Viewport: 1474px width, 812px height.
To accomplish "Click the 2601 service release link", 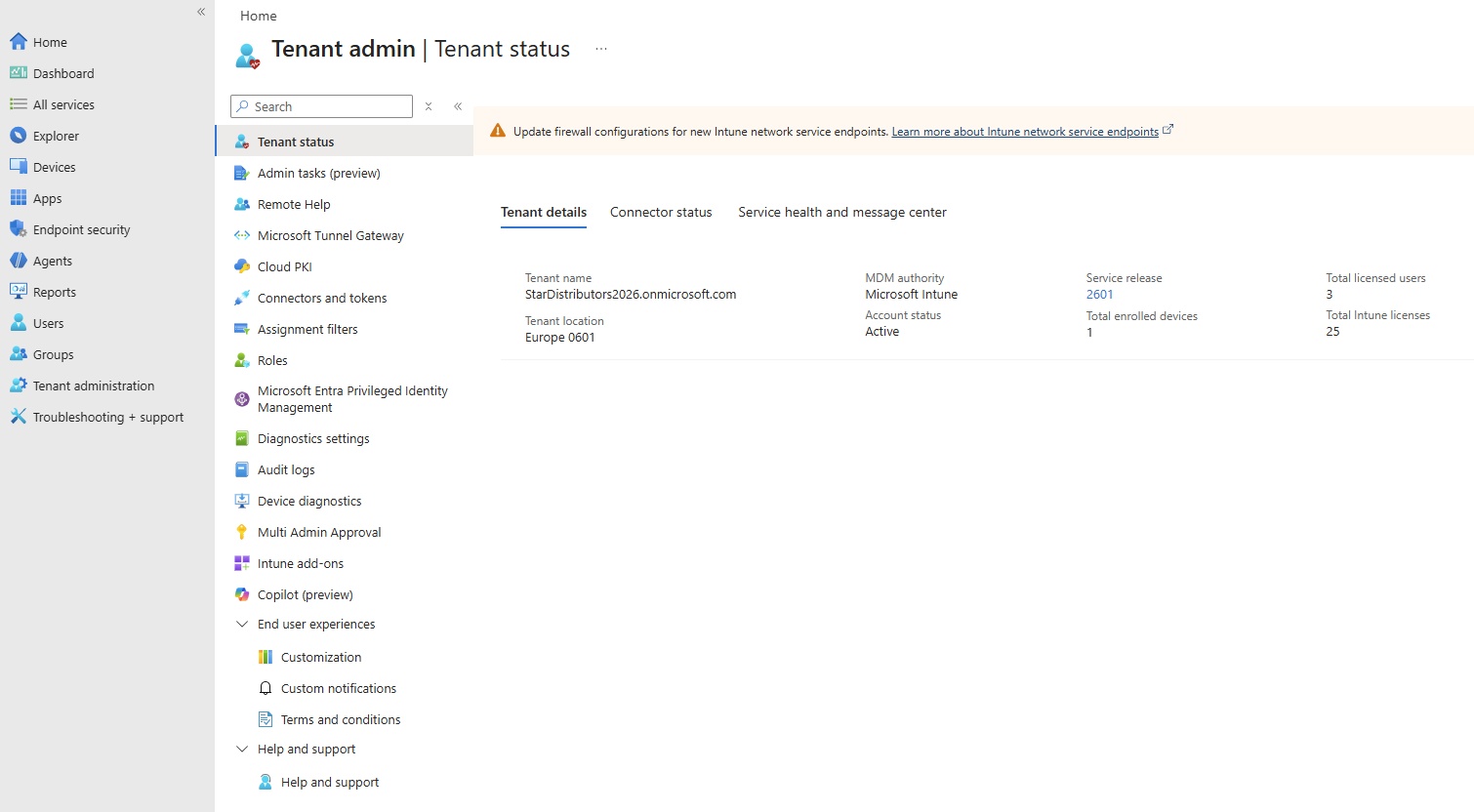I will coord(1099,295).
